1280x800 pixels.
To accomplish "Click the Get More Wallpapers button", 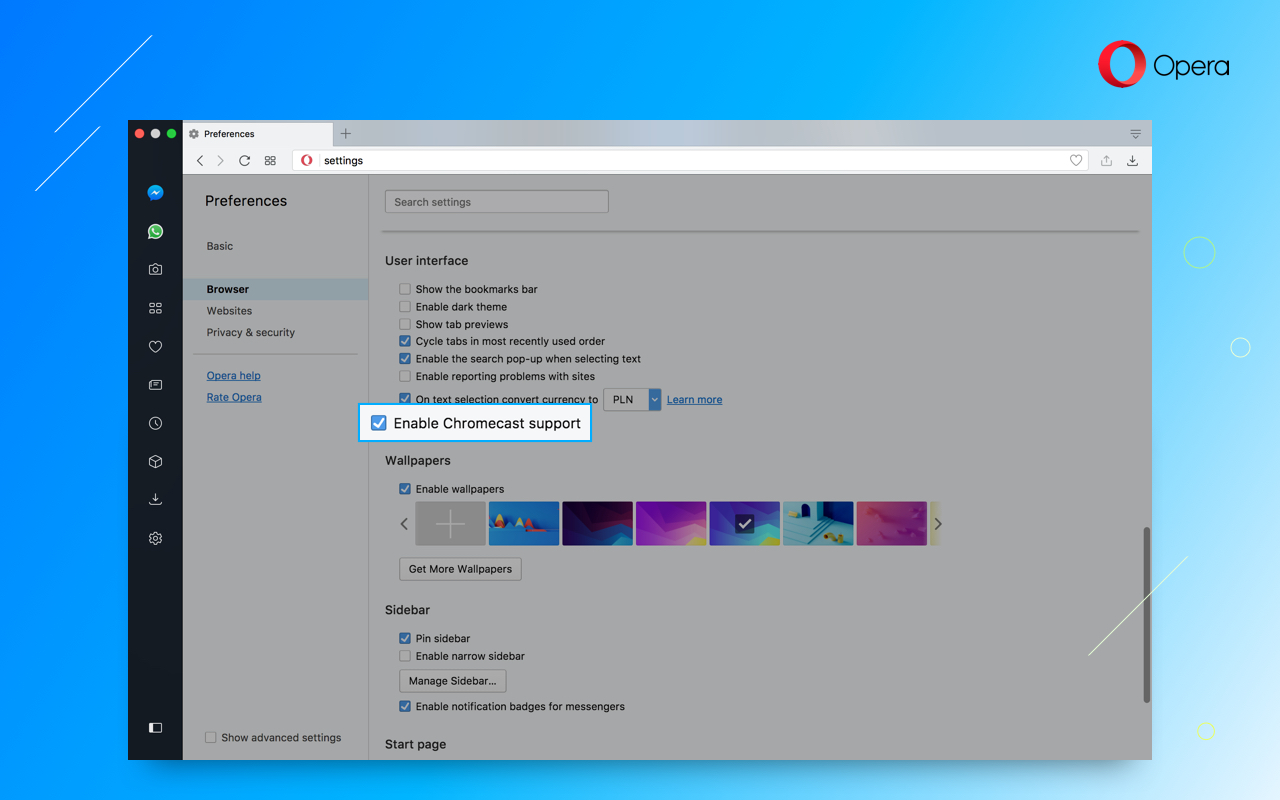I will (460, 568).
